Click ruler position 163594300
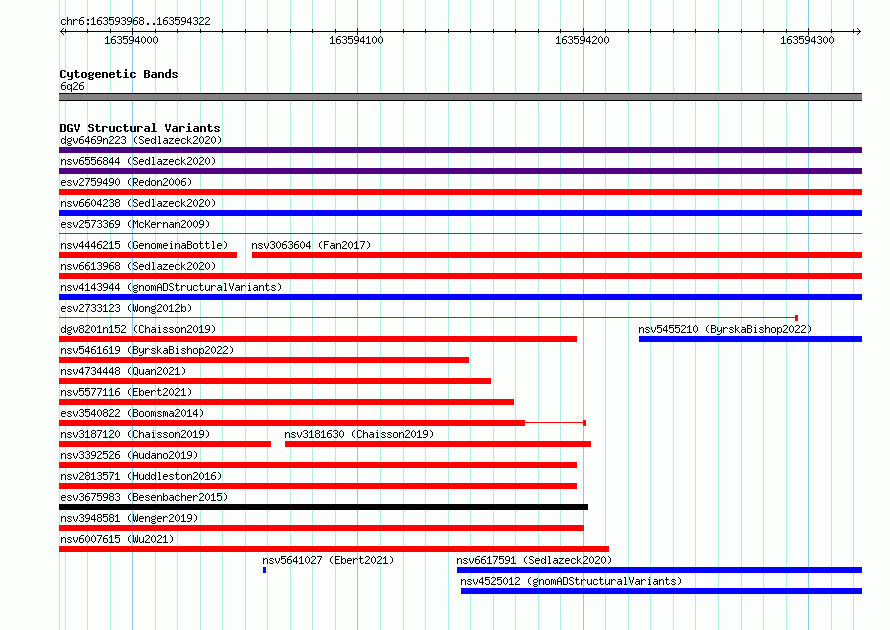The width and height of the screenshot is (890, 630). pyautogui.click(x=807, y=40)
